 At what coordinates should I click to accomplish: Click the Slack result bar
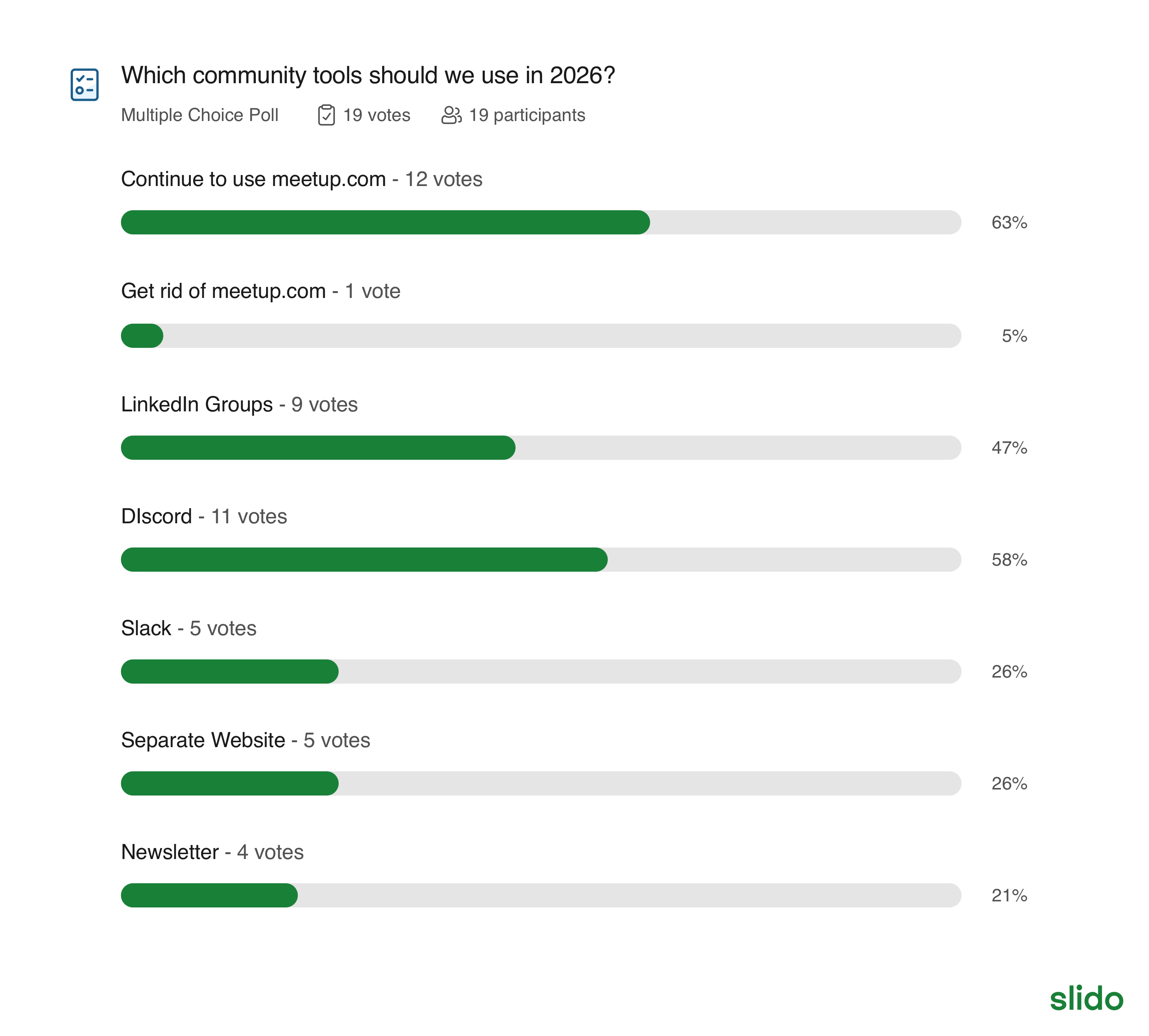tap(540, 672)
